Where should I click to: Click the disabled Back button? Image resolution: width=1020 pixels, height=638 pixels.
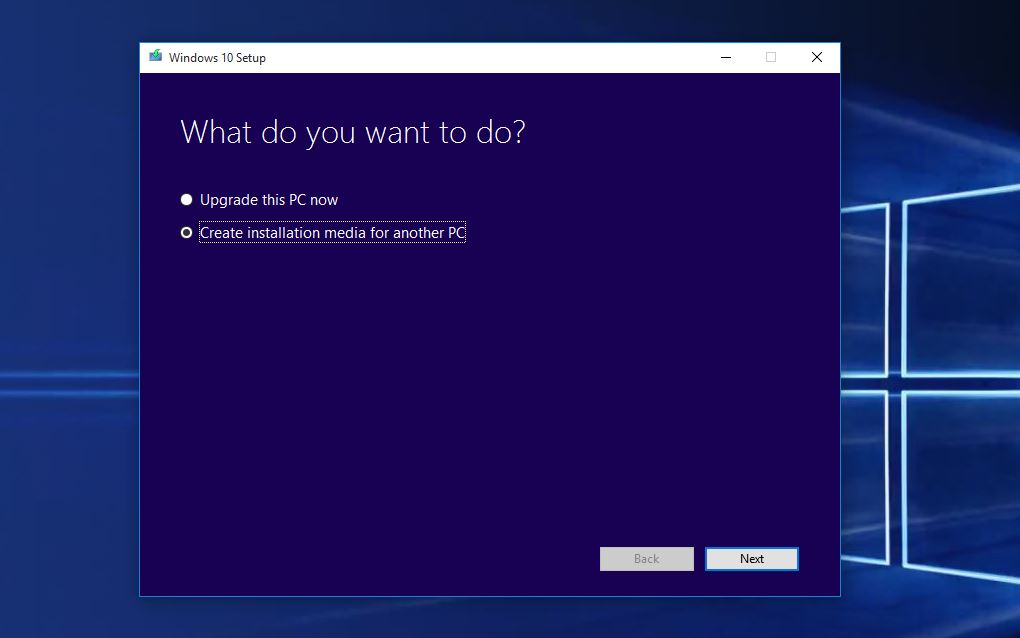tap(646, 559)
